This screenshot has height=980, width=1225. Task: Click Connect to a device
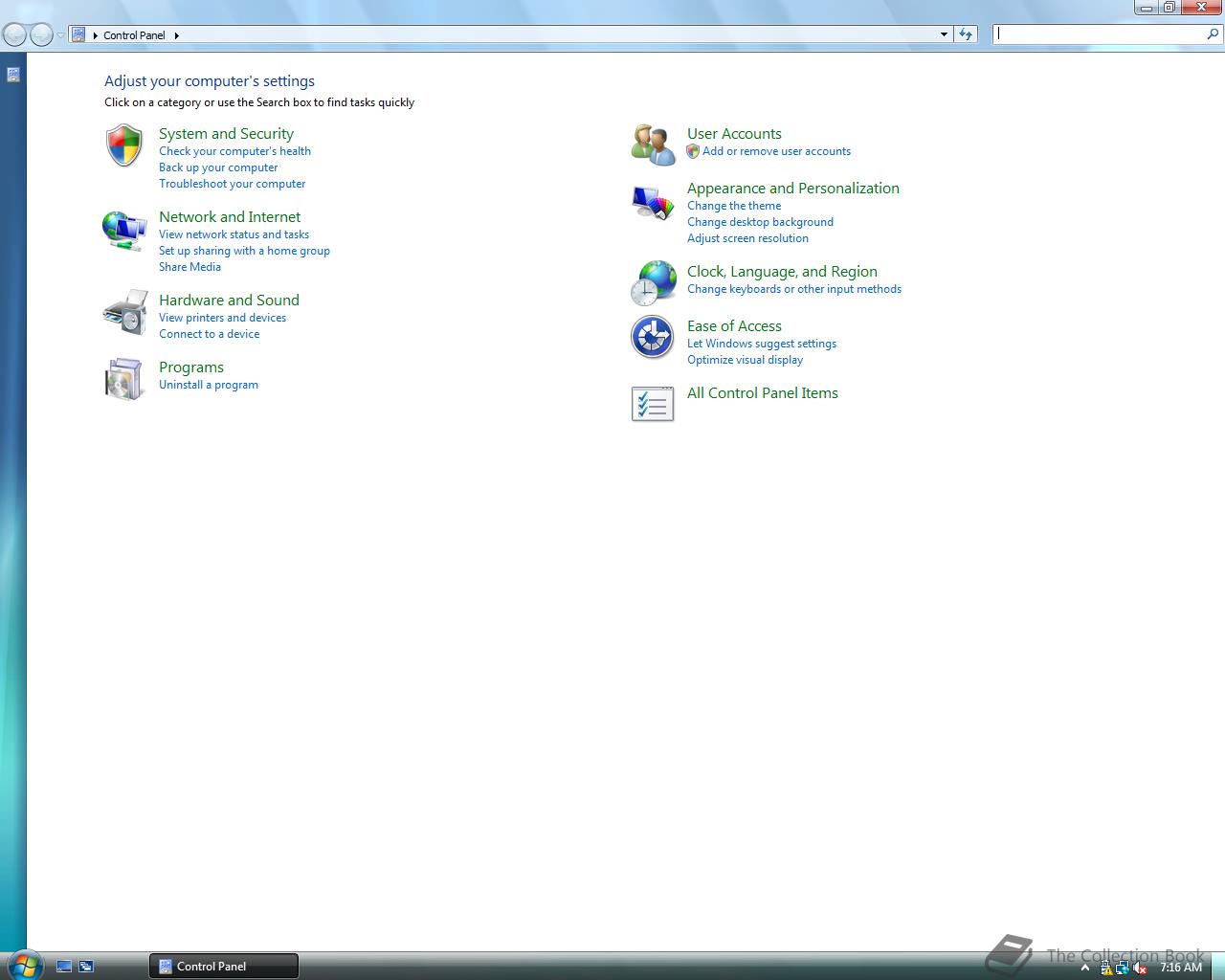(209, 334)
